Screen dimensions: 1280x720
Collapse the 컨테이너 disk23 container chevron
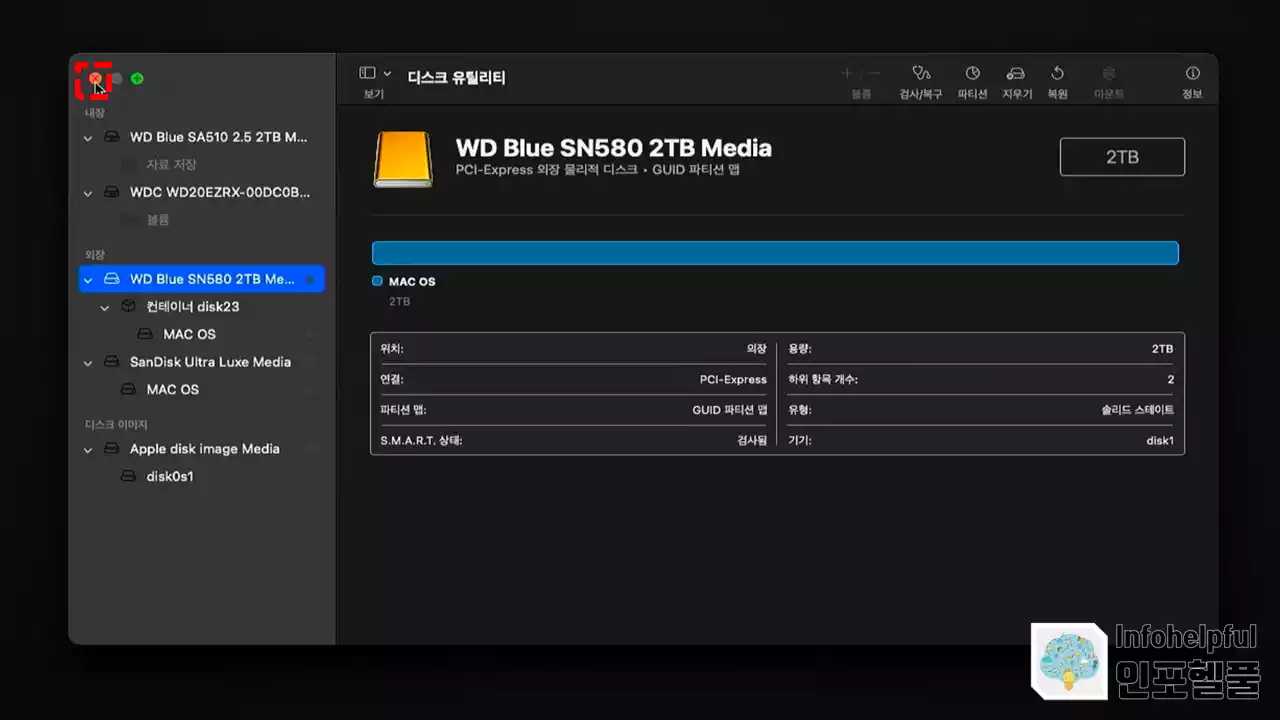105,308
